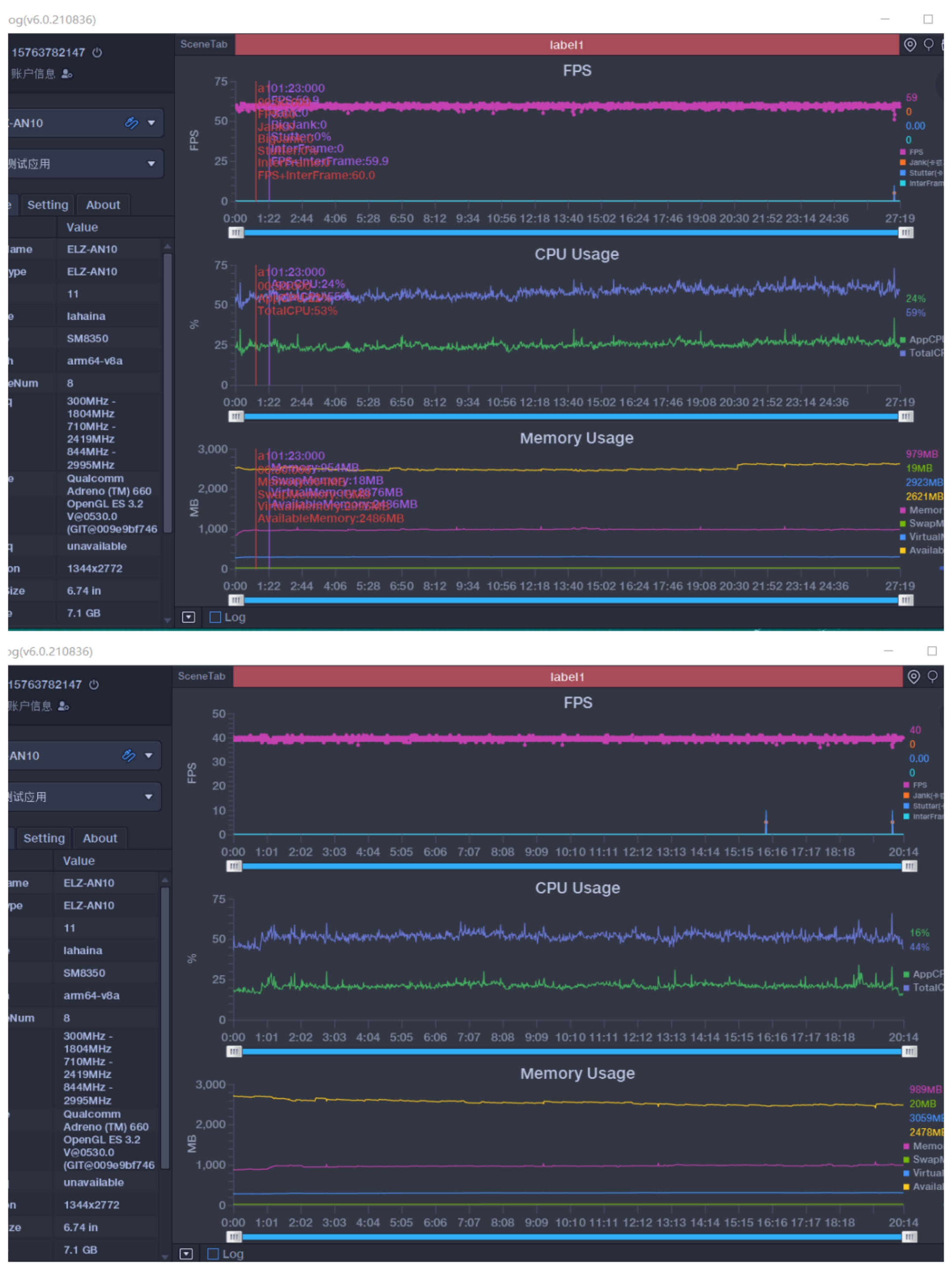The image size is (952, 1270).
Task: Click the label1 bar in top window
Action: click(x=567, y=45)
